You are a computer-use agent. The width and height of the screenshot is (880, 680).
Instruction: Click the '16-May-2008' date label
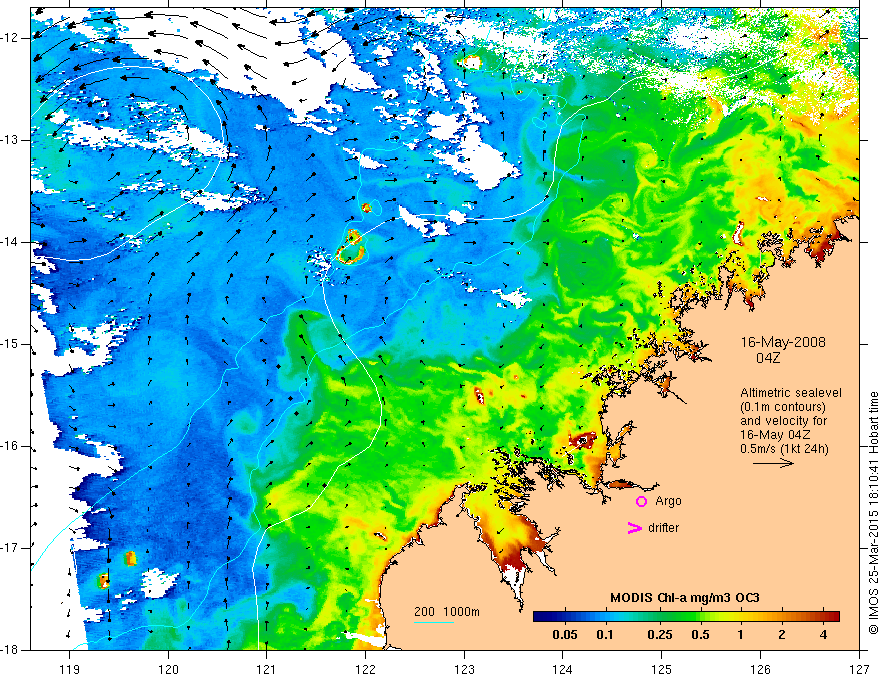tap(783, 342)
